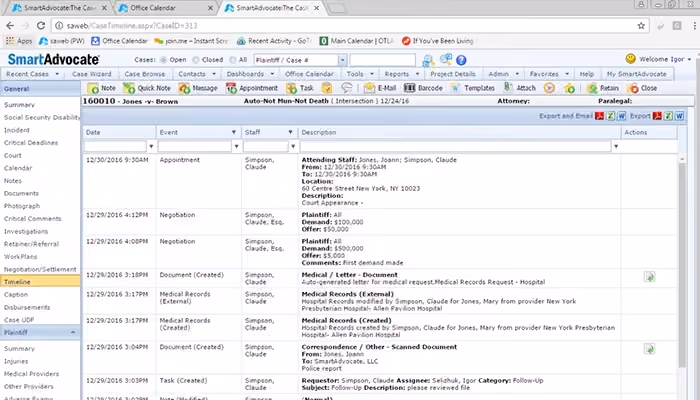Open the Welcome Igor user menu

point(658,59)
